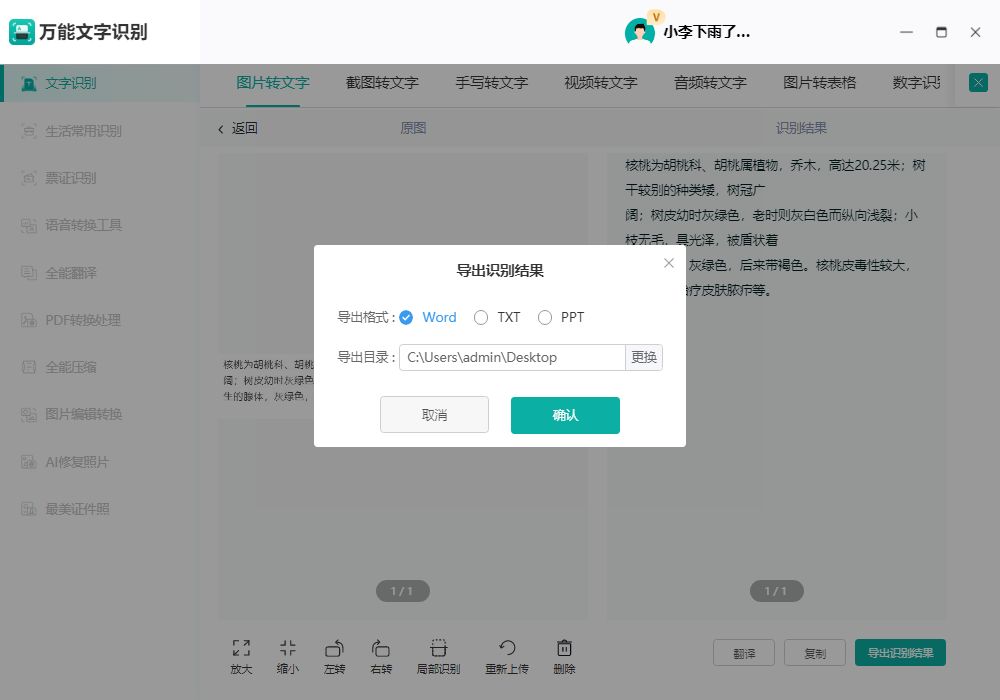1000x700 pixels.
Task: Click the 翻译 translate button
Action: coord(744,653)
